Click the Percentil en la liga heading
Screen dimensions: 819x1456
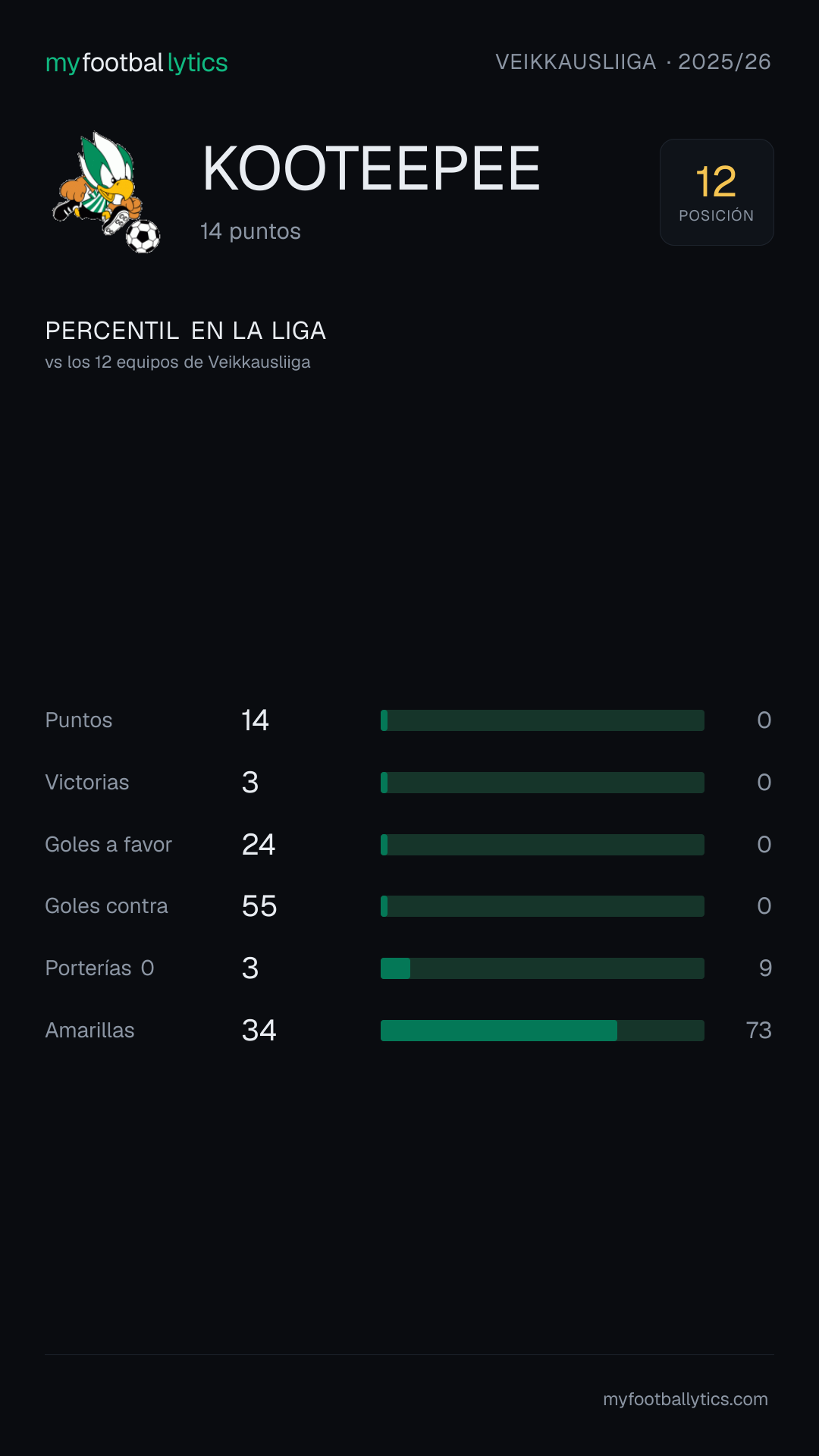coord(186,331)
